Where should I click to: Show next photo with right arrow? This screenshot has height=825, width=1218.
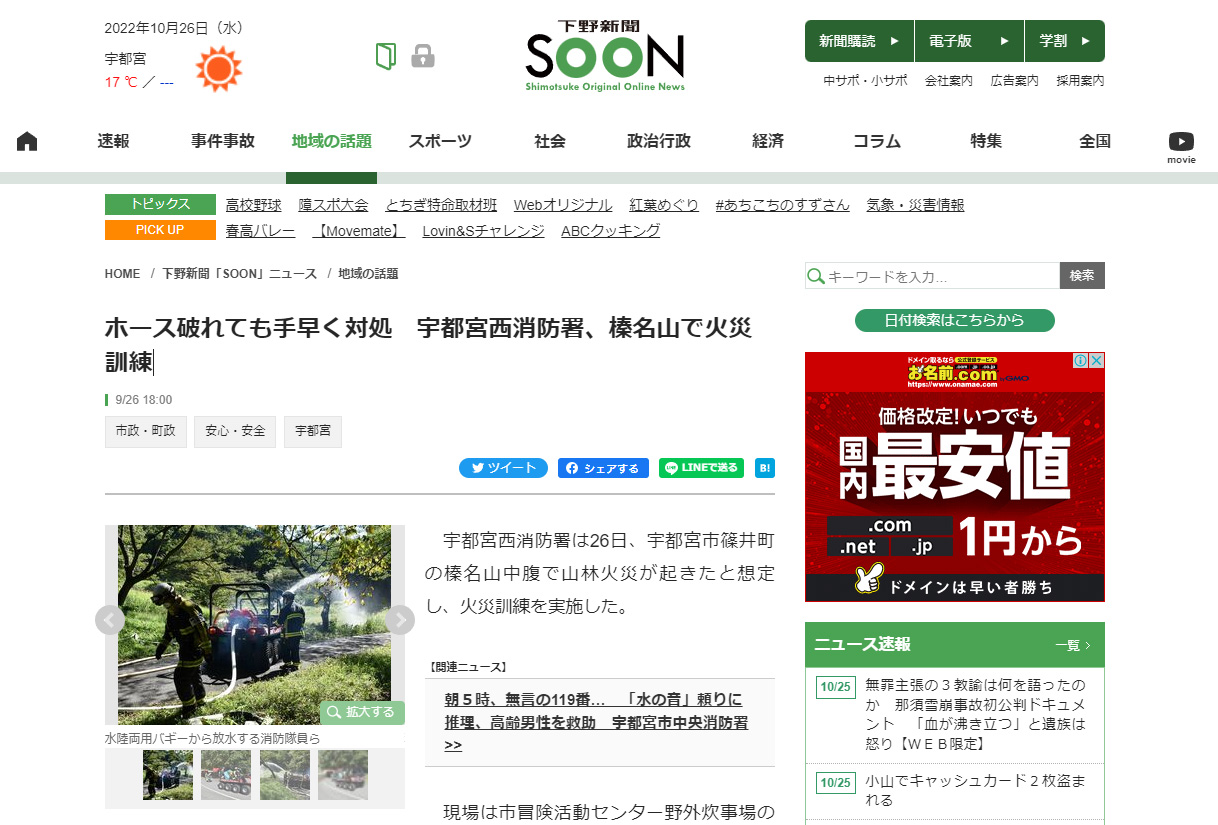click(x=400, y=620)
